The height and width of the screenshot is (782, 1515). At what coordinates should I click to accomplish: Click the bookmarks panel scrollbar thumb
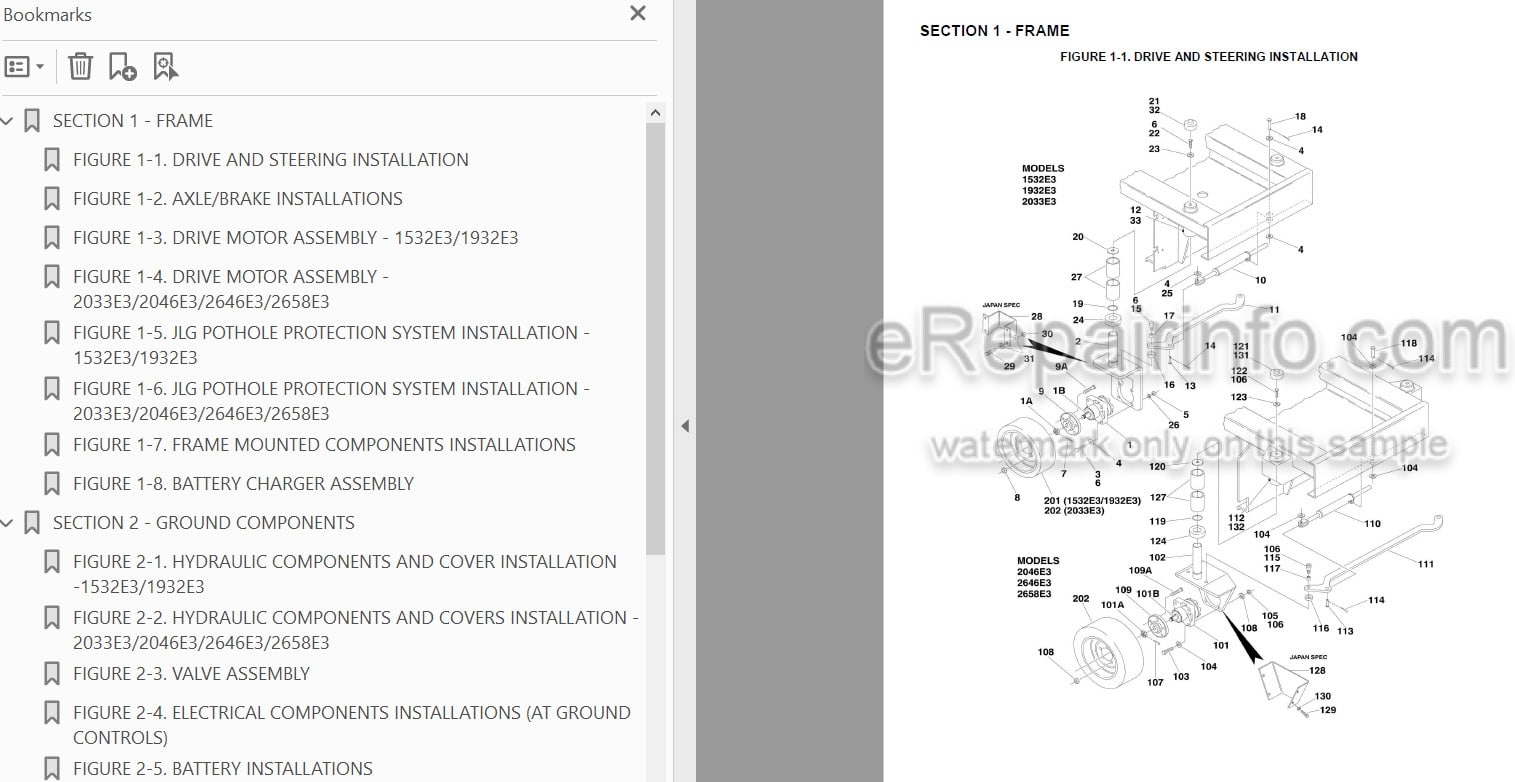655,338
